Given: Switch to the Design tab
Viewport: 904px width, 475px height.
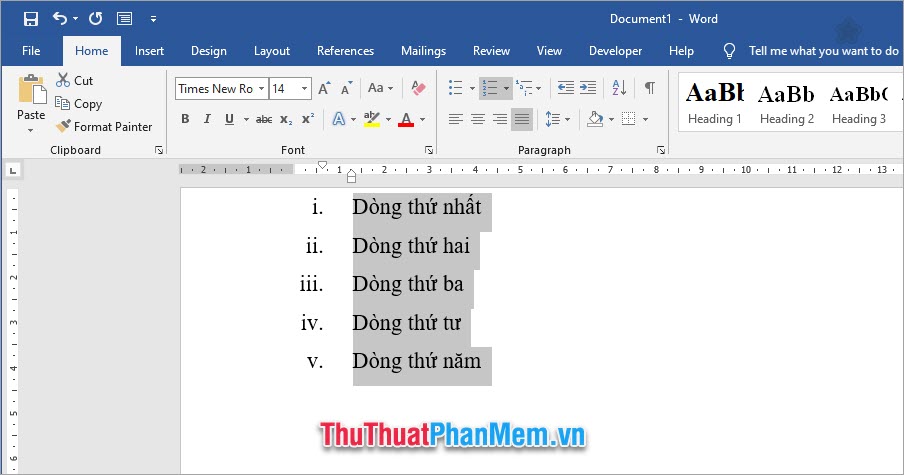Looking at the screenshot, I should (209, 51).
